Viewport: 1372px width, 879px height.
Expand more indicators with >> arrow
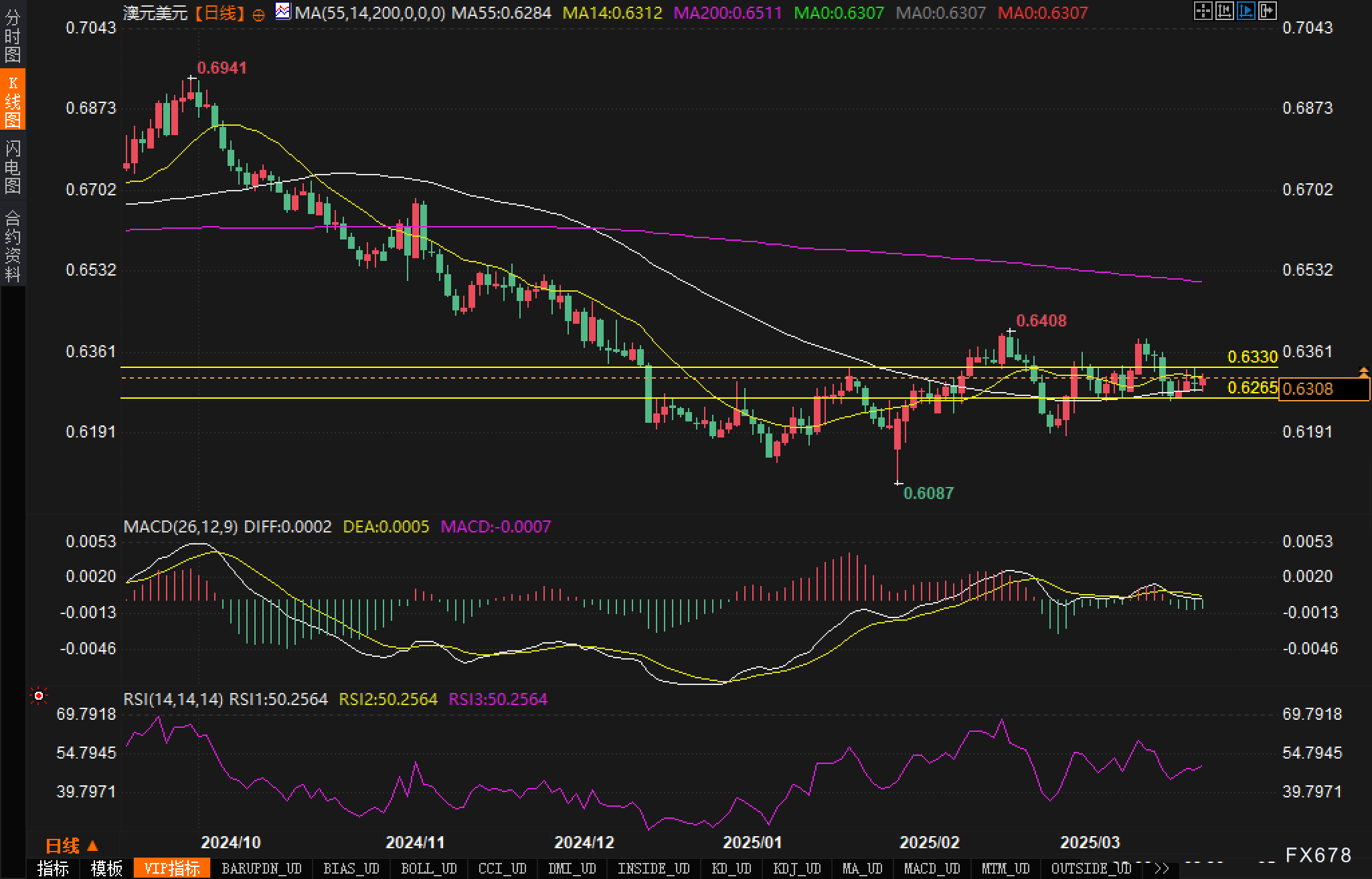1161,868
